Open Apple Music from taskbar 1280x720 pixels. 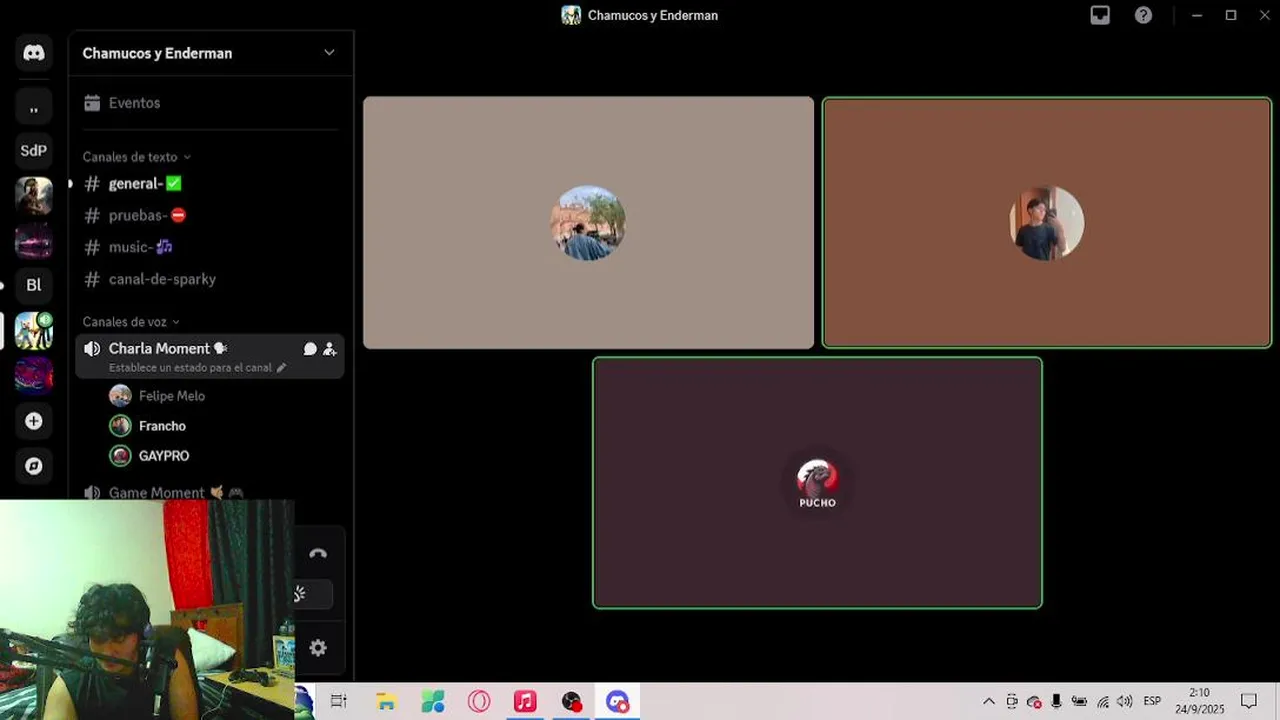click(525, 702)
